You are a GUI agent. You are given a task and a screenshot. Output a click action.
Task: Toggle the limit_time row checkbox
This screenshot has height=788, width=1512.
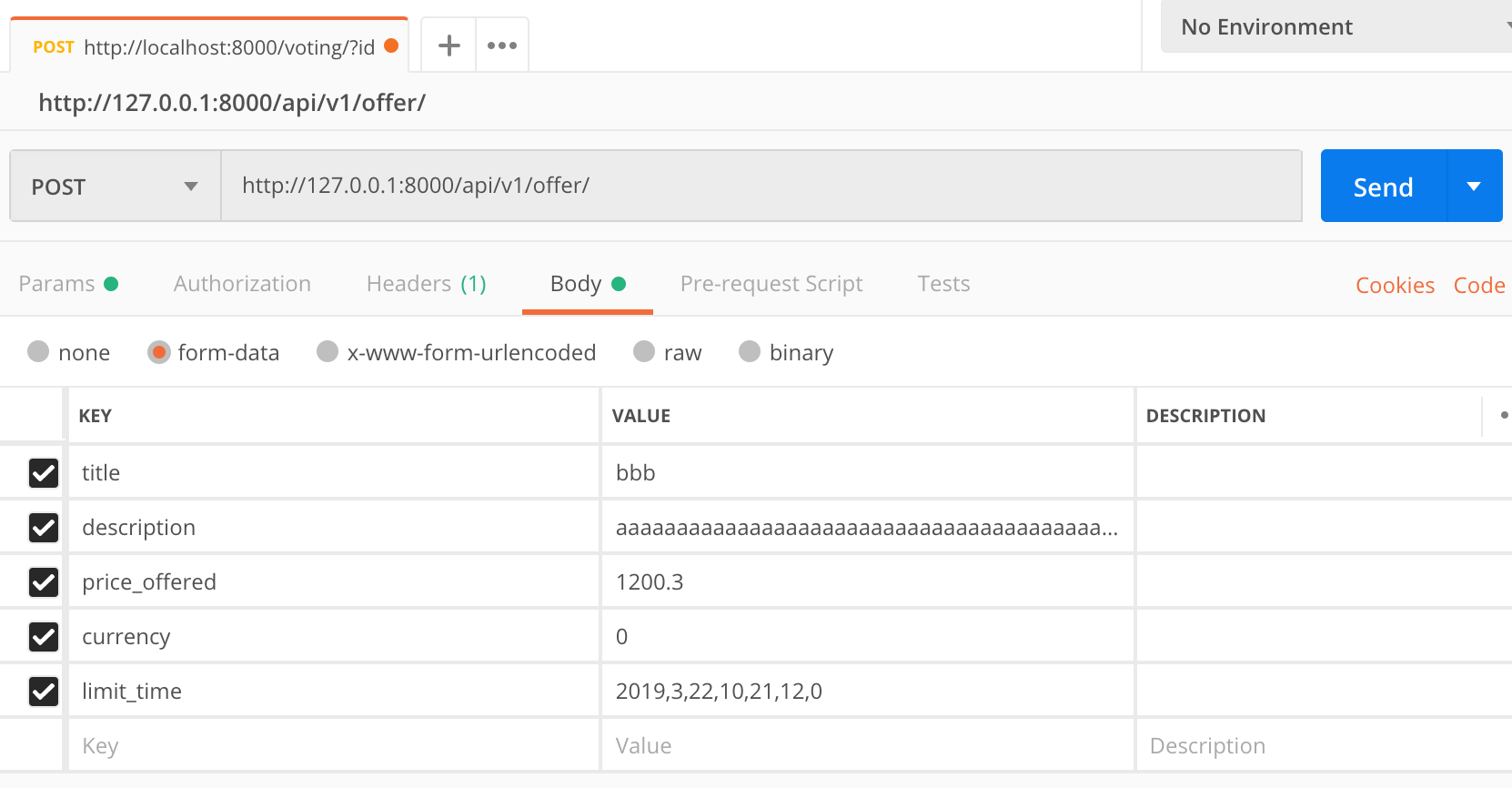[44, 691]
